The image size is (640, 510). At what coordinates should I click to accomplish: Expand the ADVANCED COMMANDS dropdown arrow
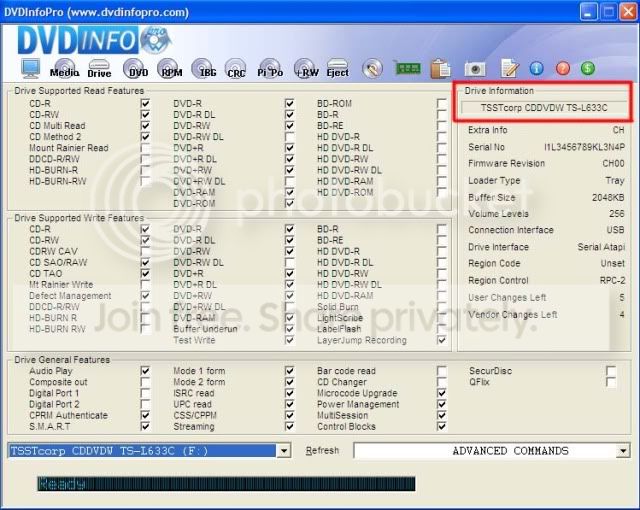623,451
